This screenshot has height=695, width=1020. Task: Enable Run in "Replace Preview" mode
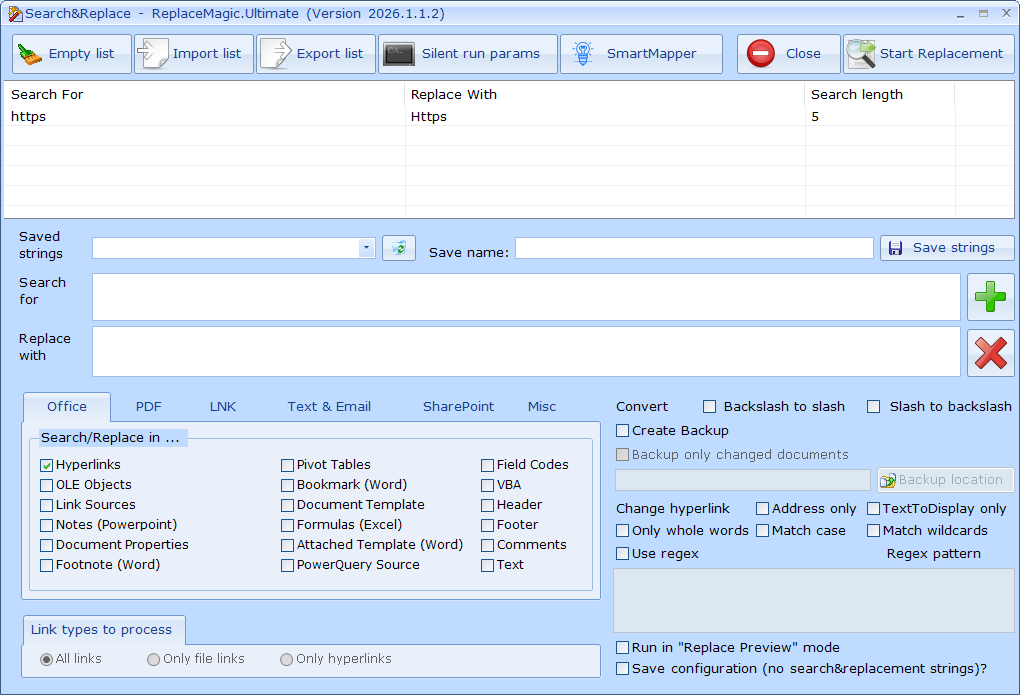(623, 647)
